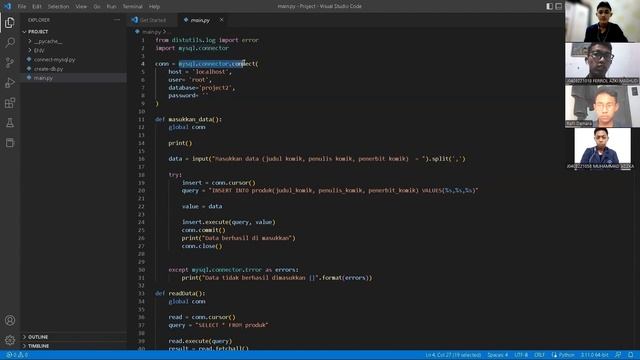Click the top participant video thumbnail

coord(602,21)
